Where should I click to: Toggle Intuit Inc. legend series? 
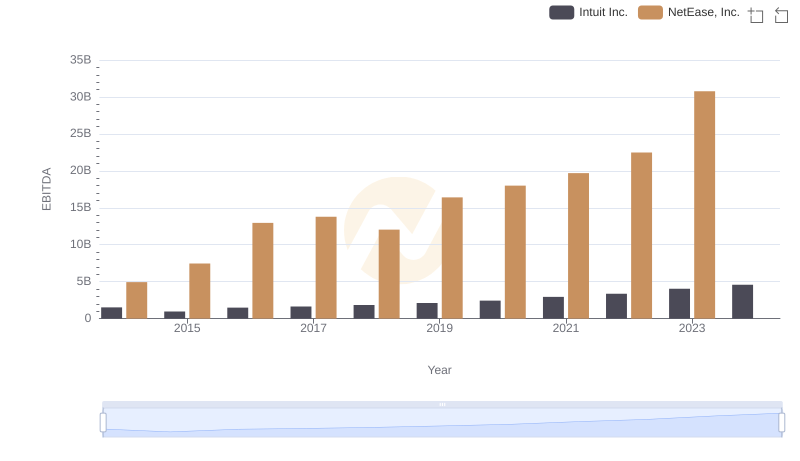pos(588,12)
